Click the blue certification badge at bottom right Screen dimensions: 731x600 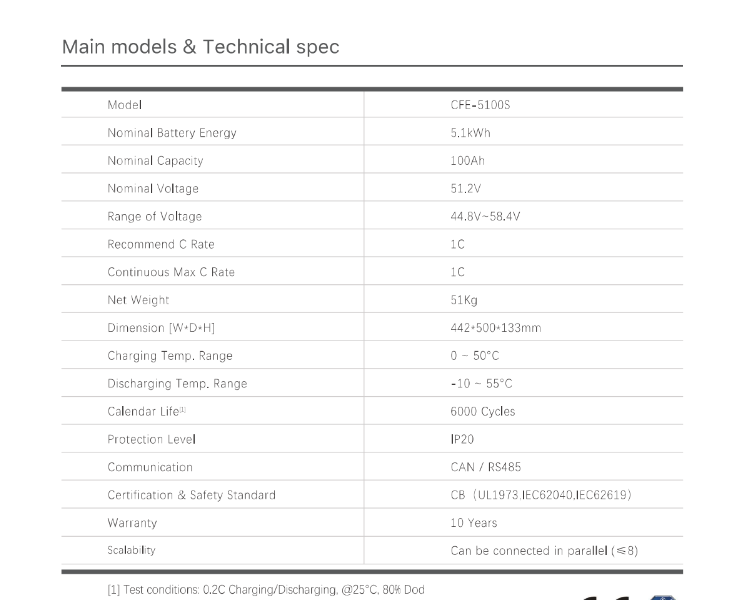point(664,597)
